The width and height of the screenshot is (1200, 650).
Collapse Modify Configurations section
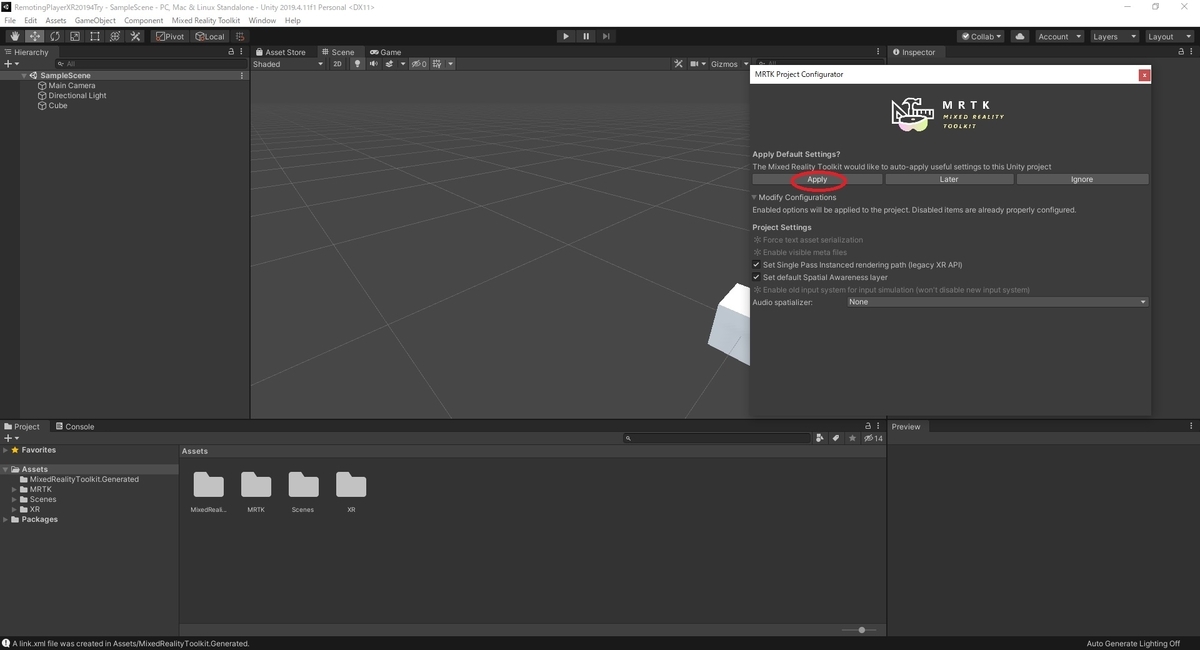(x=754, y=198)
